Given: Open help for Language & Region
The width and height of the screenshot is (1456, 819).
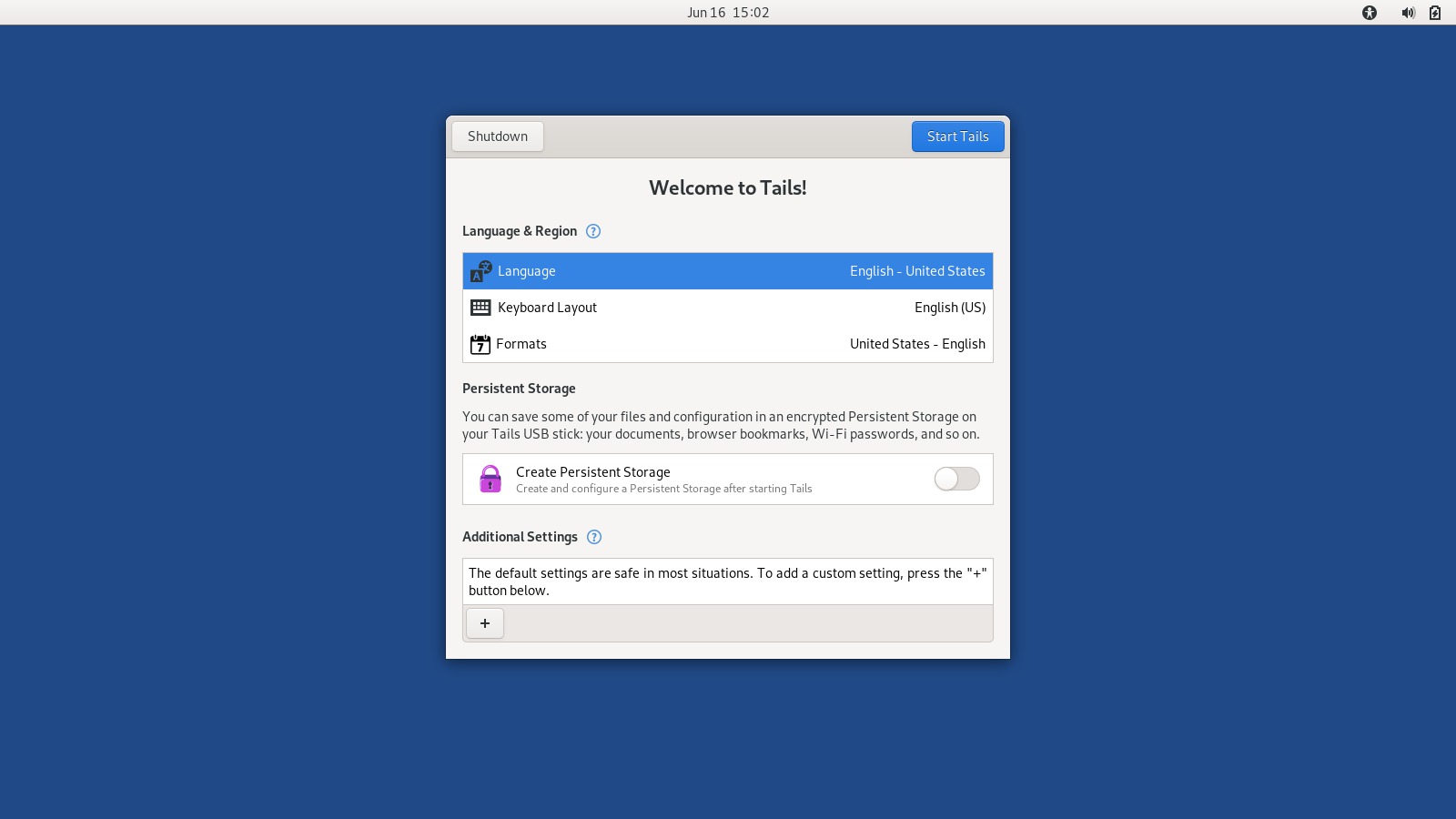Looking at the screenshot, I should coord(593,231).
